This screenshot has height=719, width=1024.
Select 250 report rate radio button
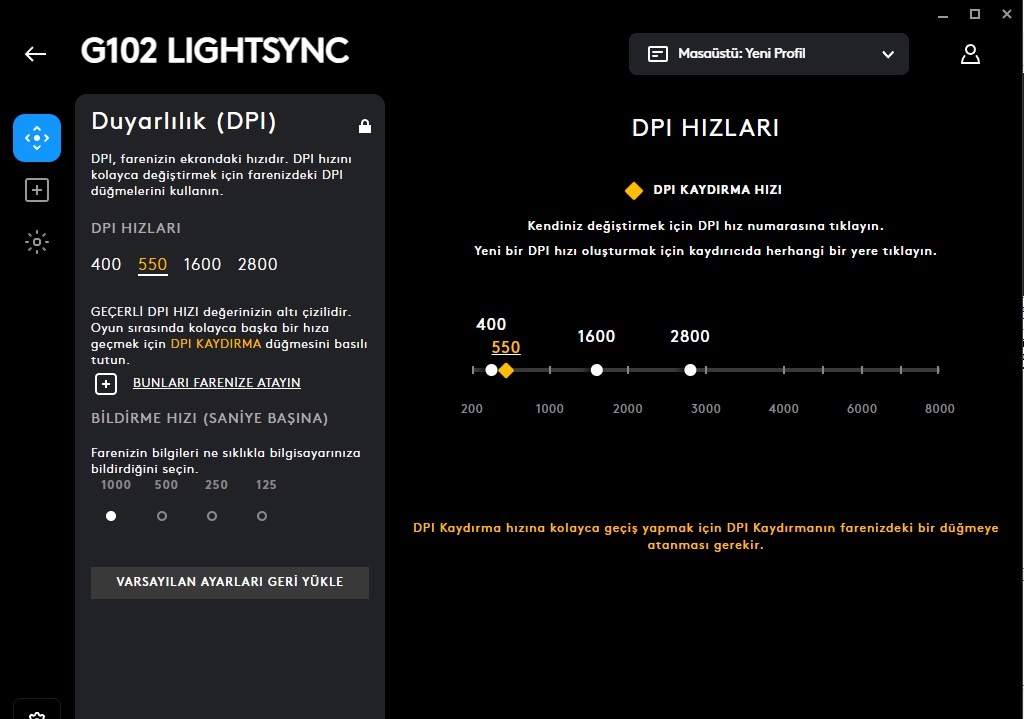pyautogui.click(x=212, y=516)
